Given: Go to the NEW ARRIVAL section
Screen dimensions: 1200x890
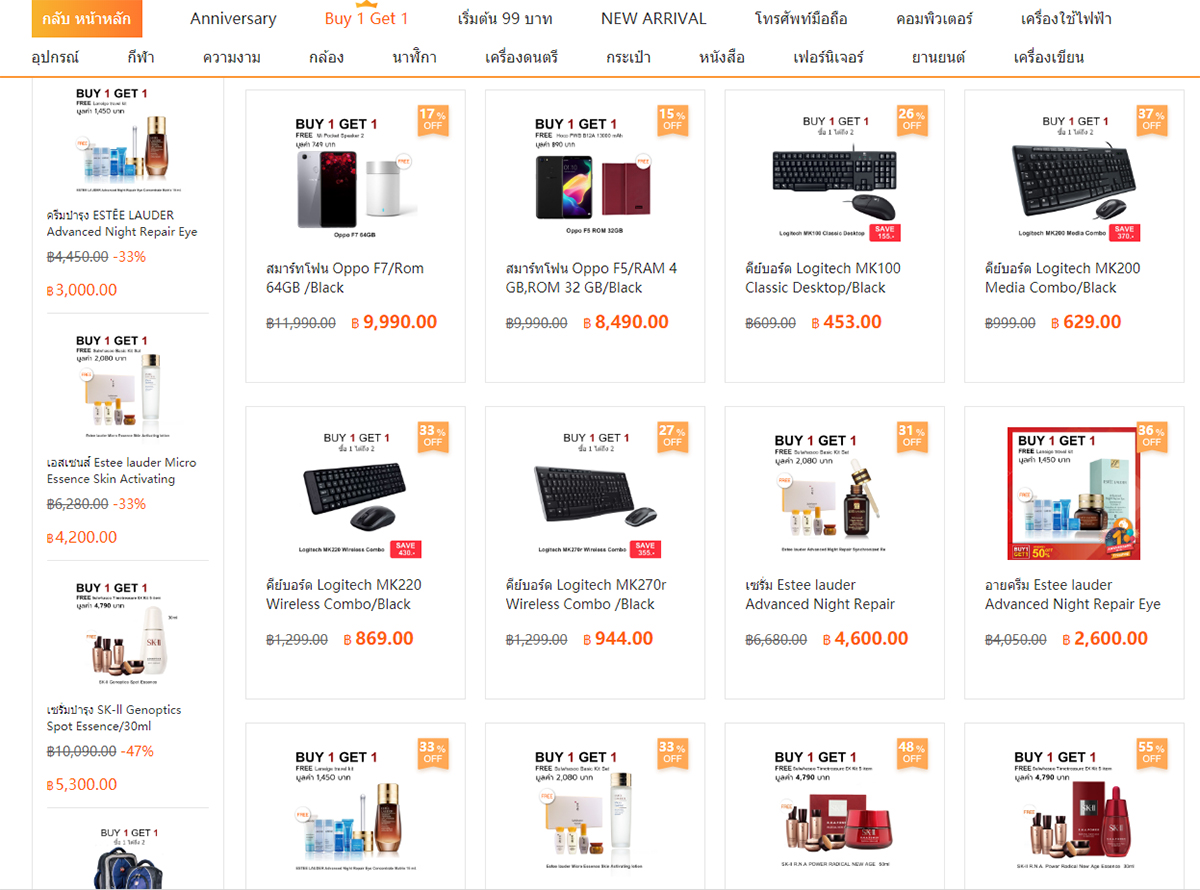Looking at the screenshot, I should click(x=653, y=18).
